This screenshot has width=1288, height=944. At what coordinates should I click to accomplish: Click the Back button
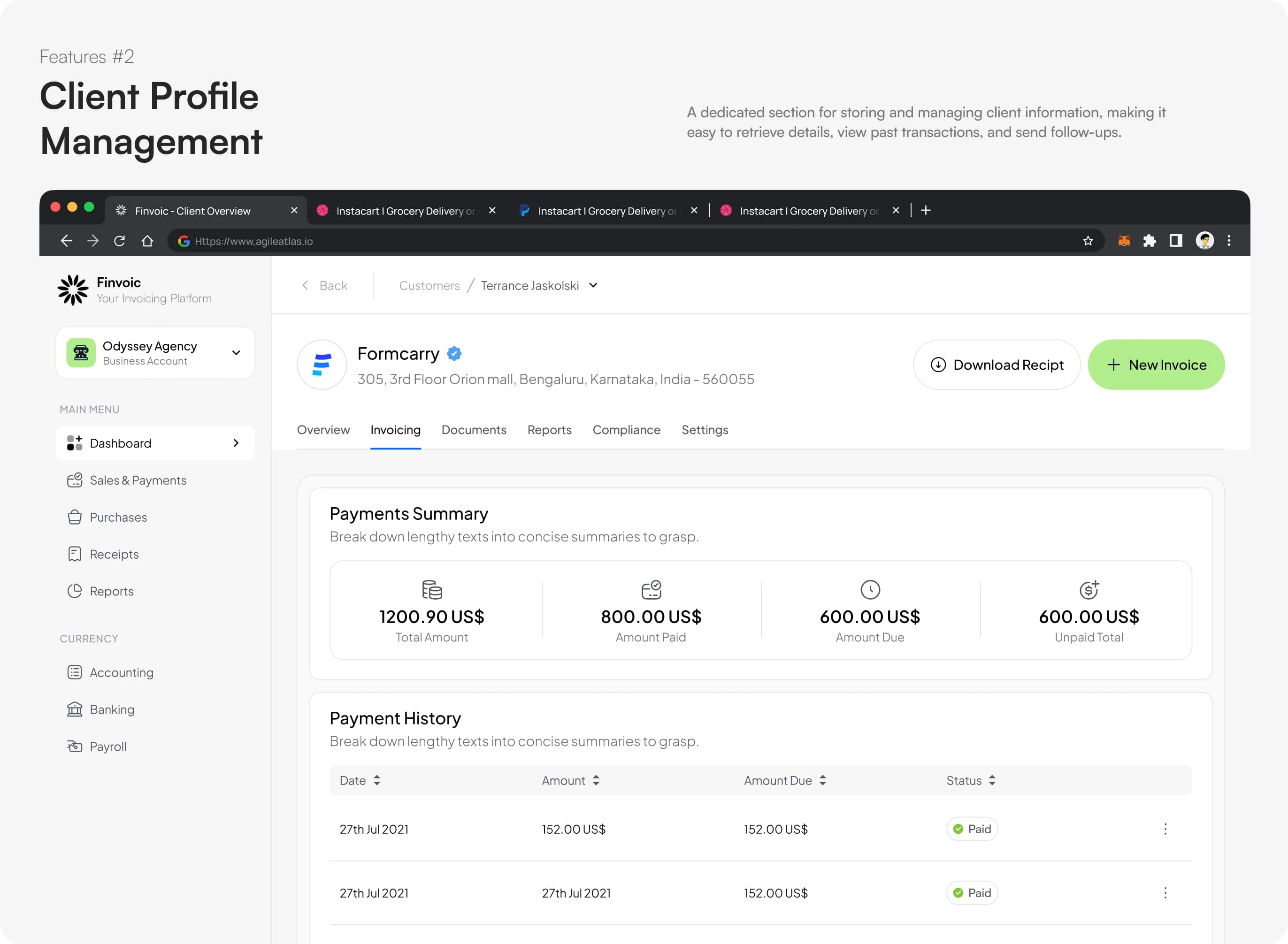pos(324,285)
